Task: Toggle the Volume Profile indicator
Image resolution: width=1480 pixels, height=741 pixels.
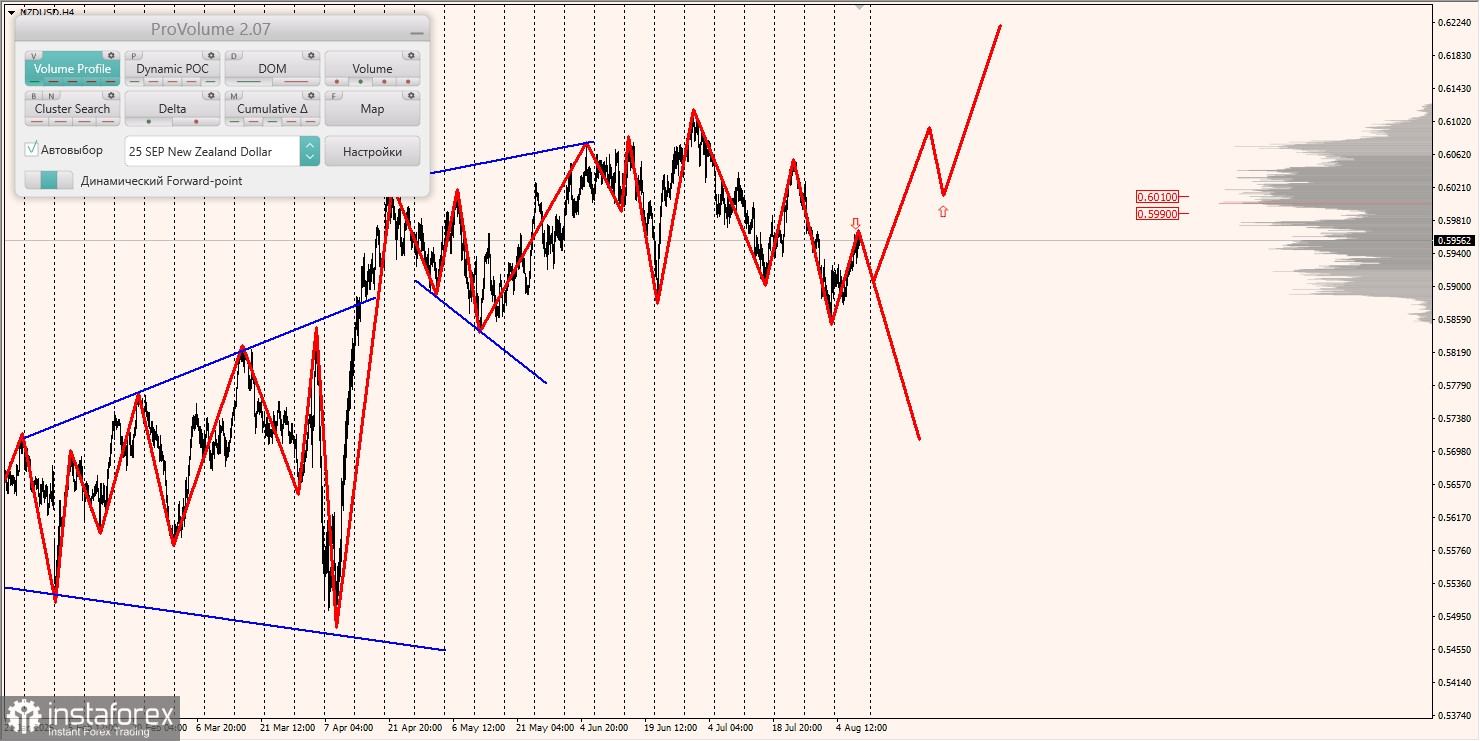Action: click(72, 69)
